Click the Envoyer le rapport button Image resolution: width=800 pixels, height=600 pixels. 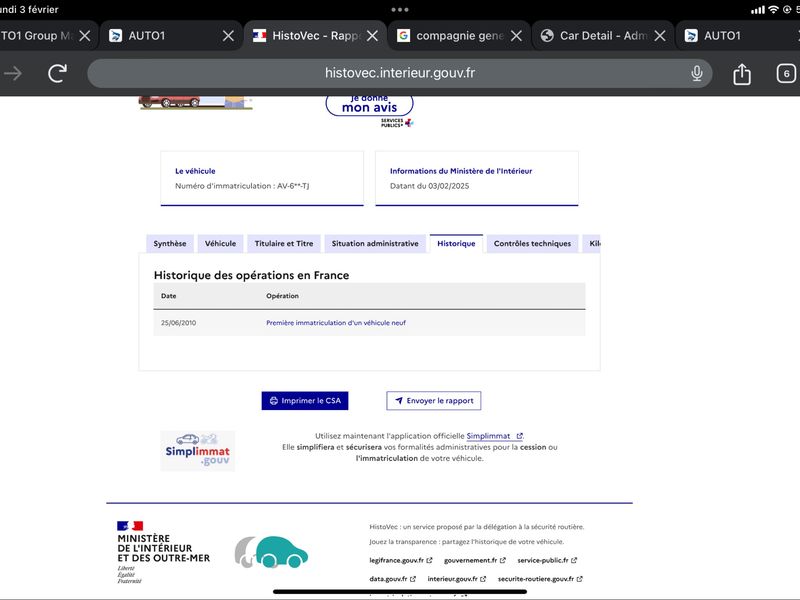434,401
